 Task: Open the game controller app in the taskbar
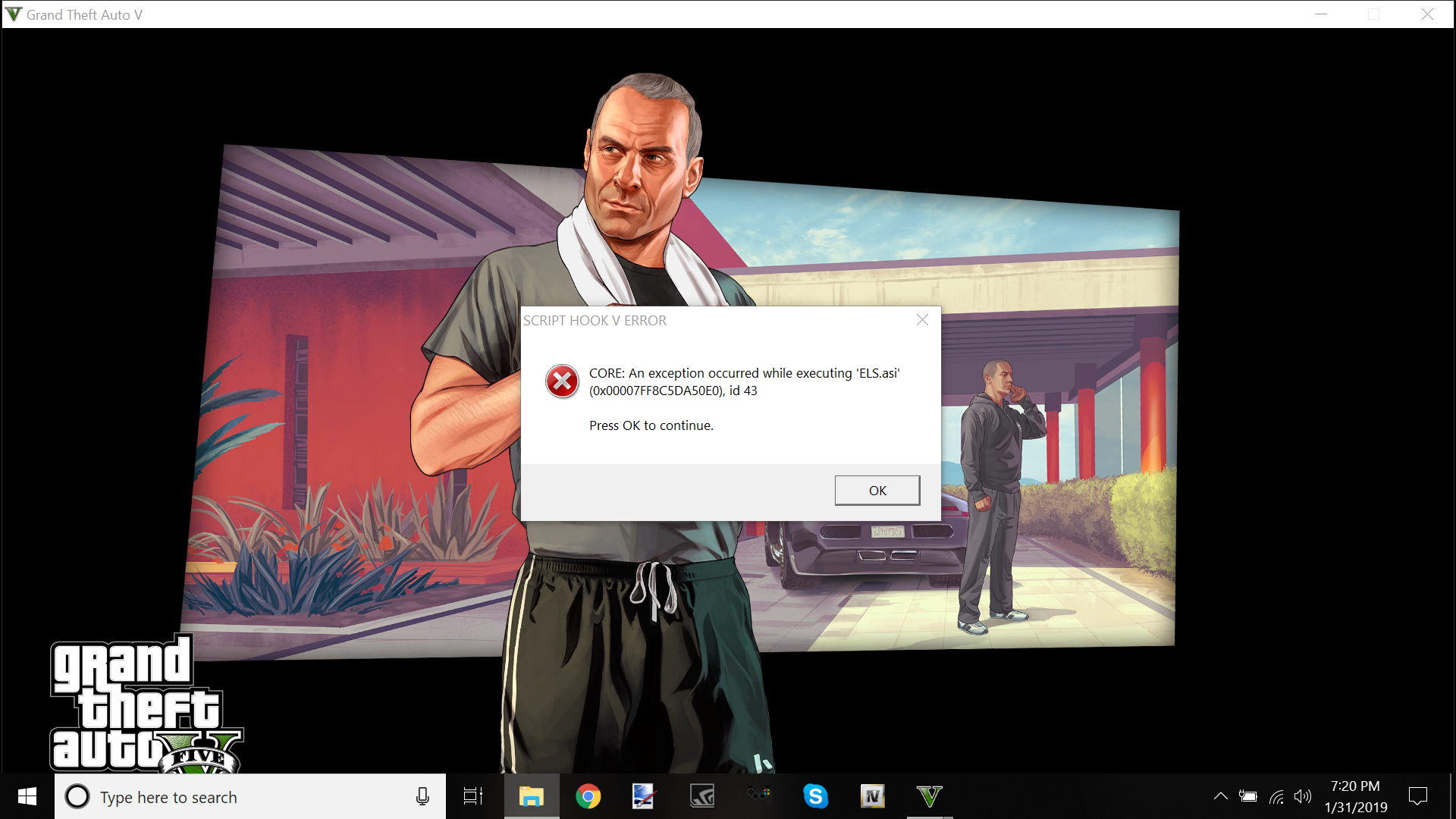(758, 793)
